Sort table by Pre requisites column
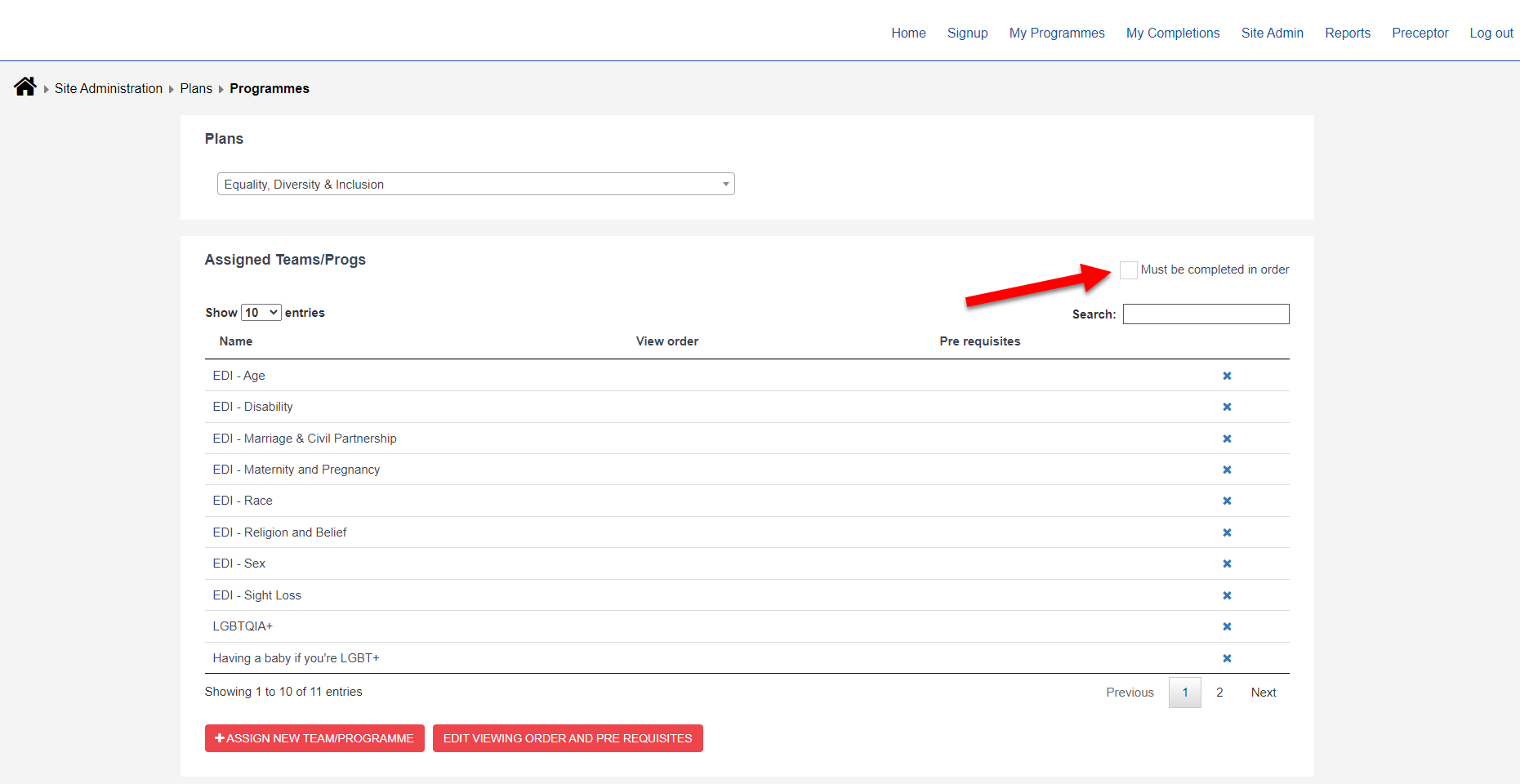 coord(980,341)
